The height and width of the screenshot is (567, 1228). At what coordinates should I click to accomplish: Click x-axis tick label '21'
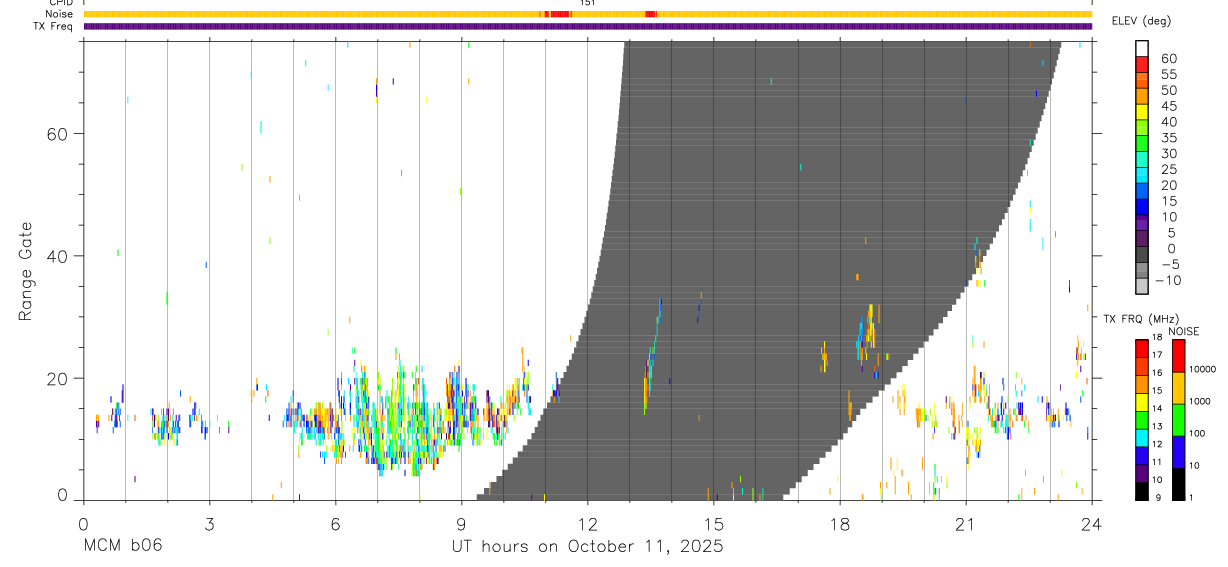coord(966,523)
